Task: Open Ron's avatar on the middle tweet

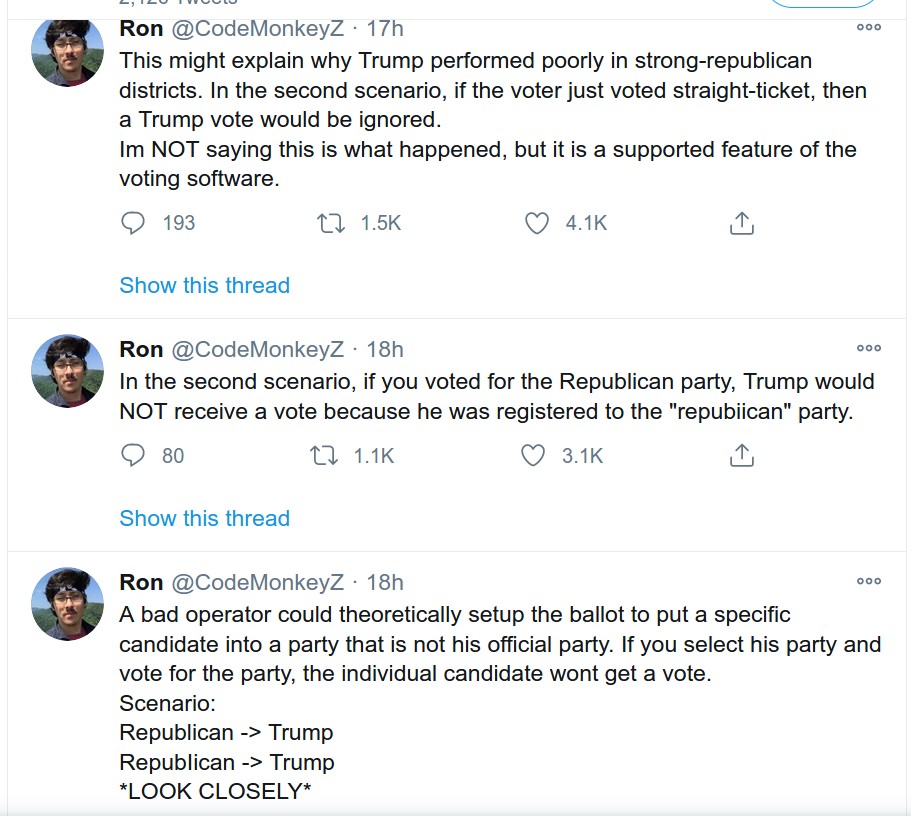Action: coord(67,371)
